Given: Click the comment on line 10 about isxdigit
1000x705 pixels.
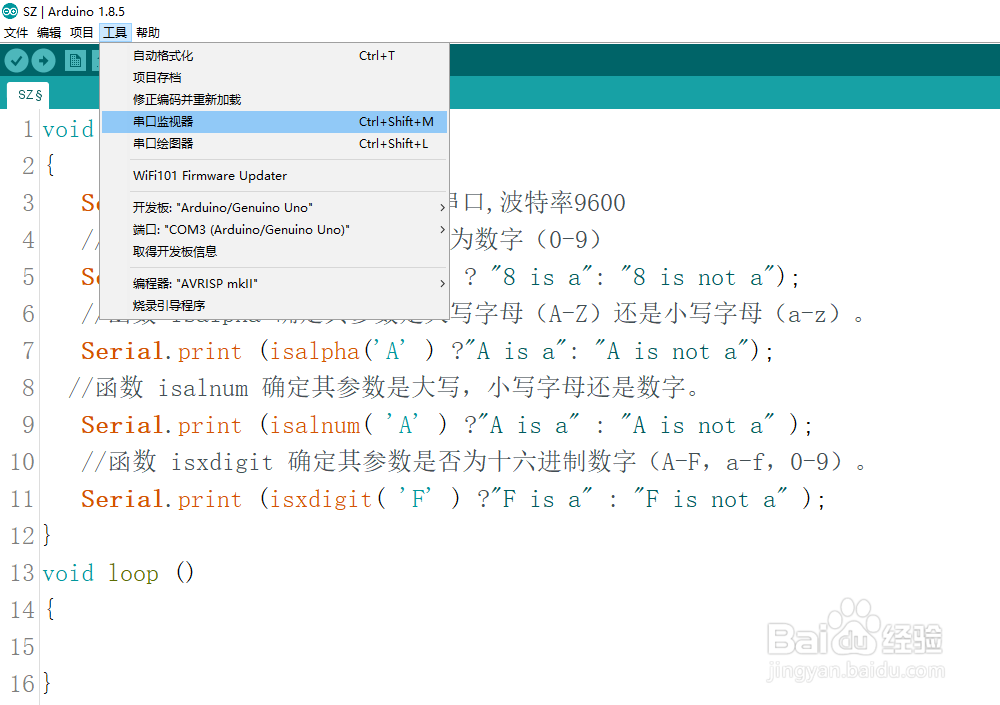Looking at the screenshot, I should [473, 461].
